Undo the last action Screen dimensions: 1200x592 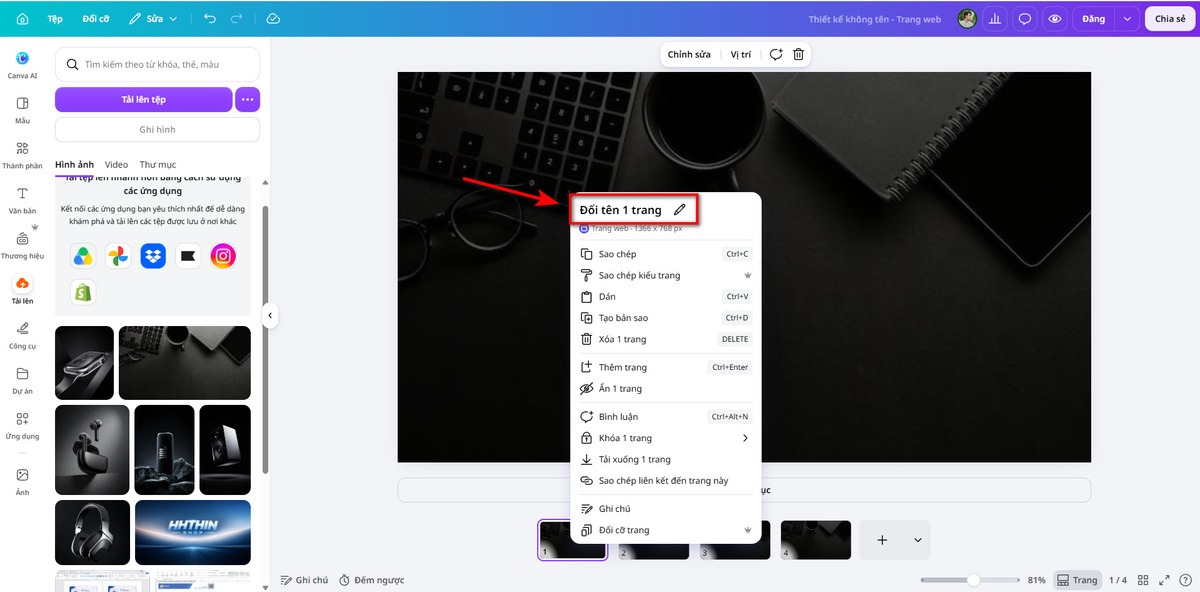[x=209, y=18]
